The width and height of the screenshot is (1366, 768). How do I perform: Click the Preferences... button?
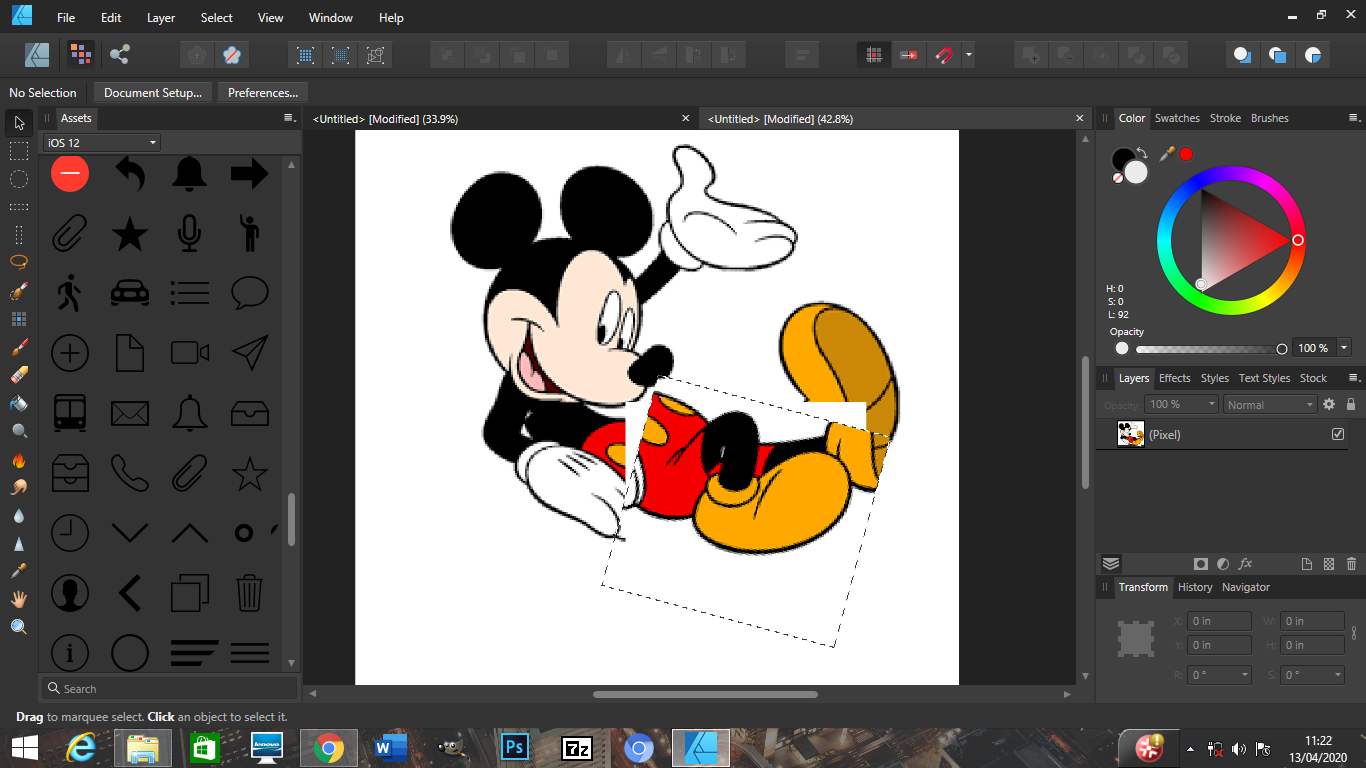(263, 92)
